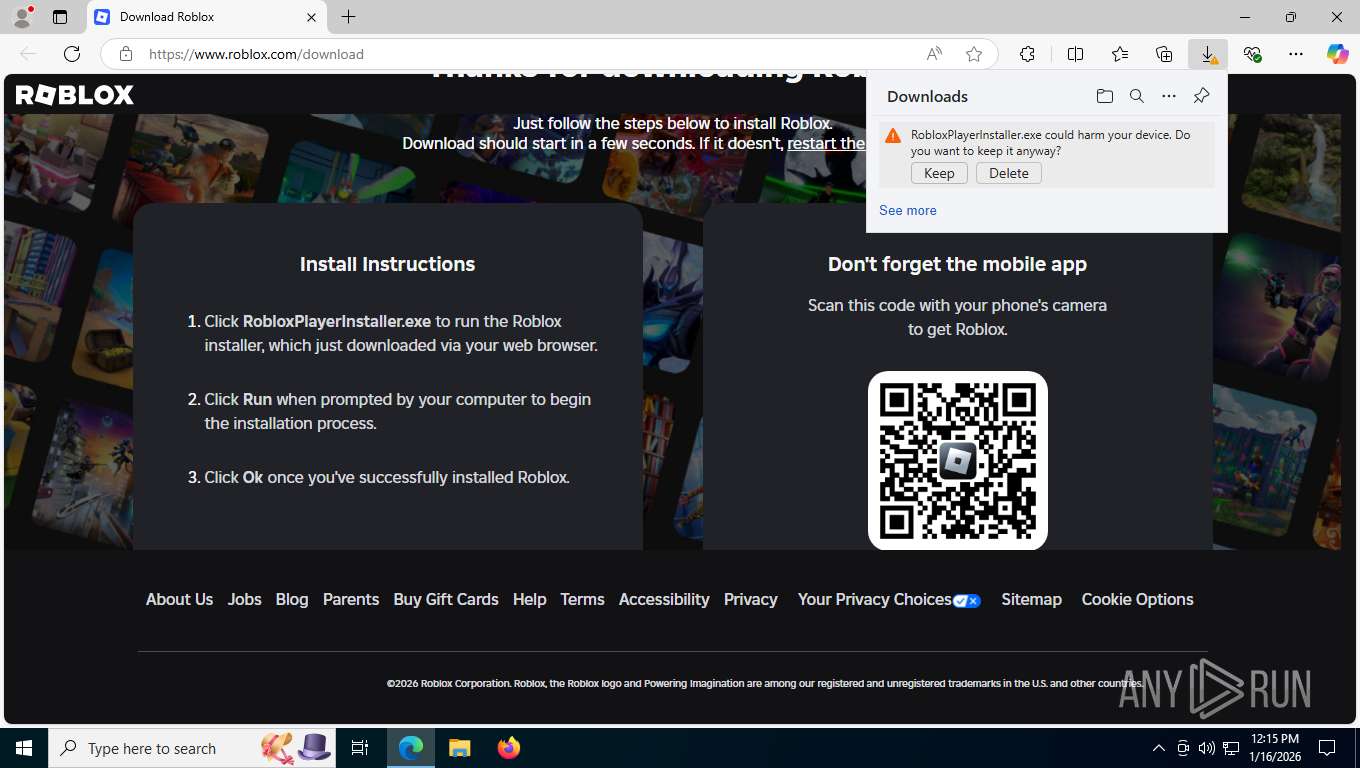Screen dimensions: 1360x768
Task: Open the Collections icon
Action: (1164, 54)
